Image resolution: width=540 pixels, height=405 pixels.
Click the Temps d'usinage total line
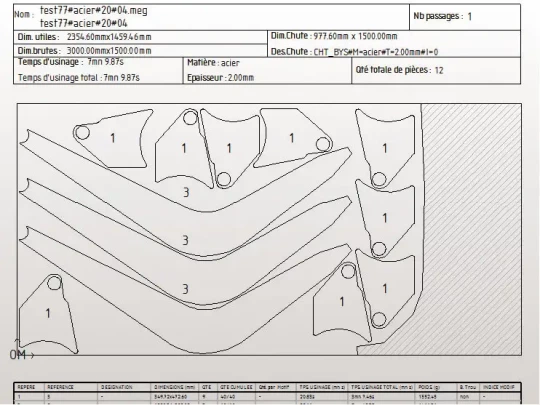click(79, 77)
